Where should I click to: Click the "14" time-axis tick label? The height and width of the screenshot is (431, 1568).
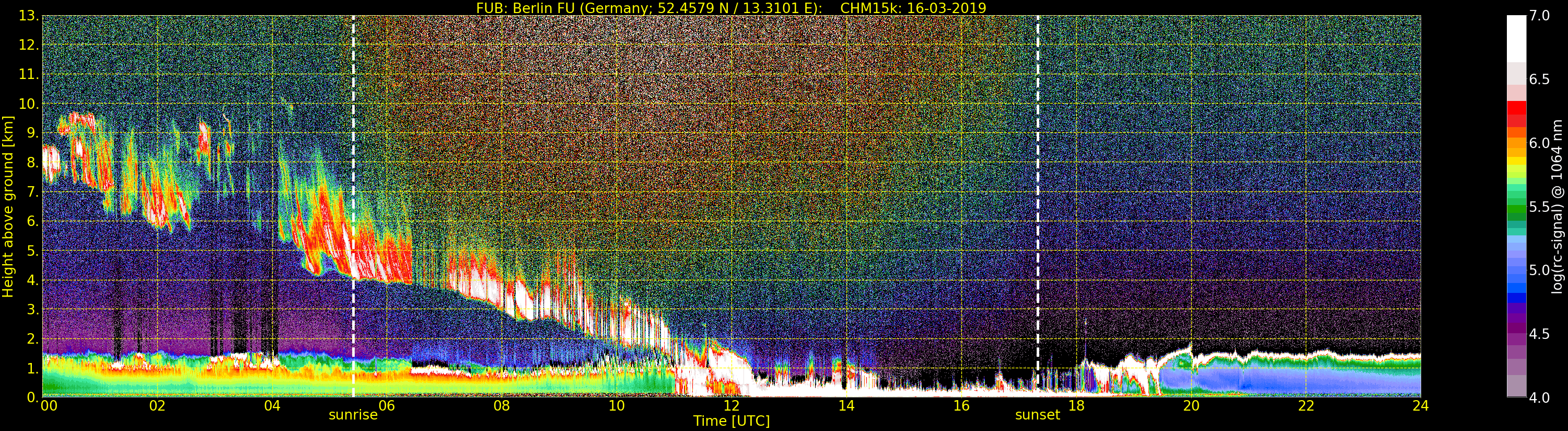pyautogui.click(x=846, y=406)
